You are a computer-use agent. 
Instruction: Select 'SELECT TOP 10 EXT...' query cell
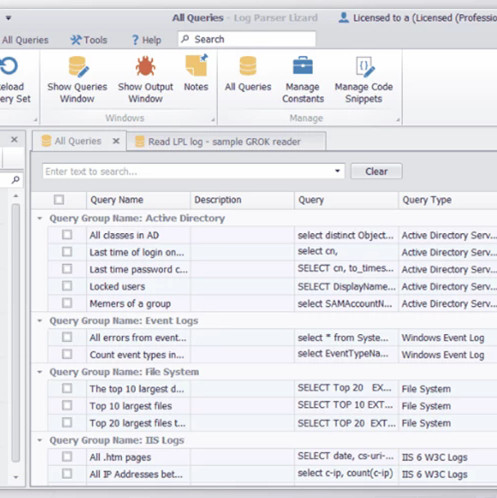coord(345,405)
